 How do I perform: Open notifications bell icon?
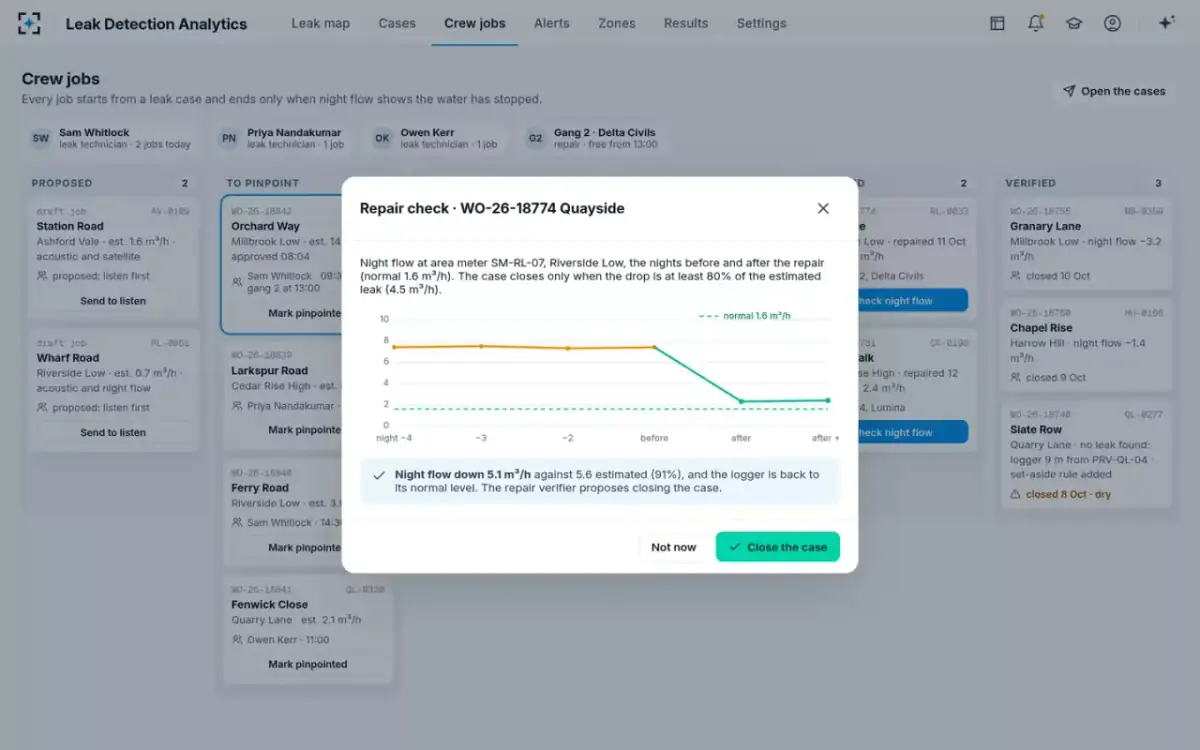(x=1036, y=23)
